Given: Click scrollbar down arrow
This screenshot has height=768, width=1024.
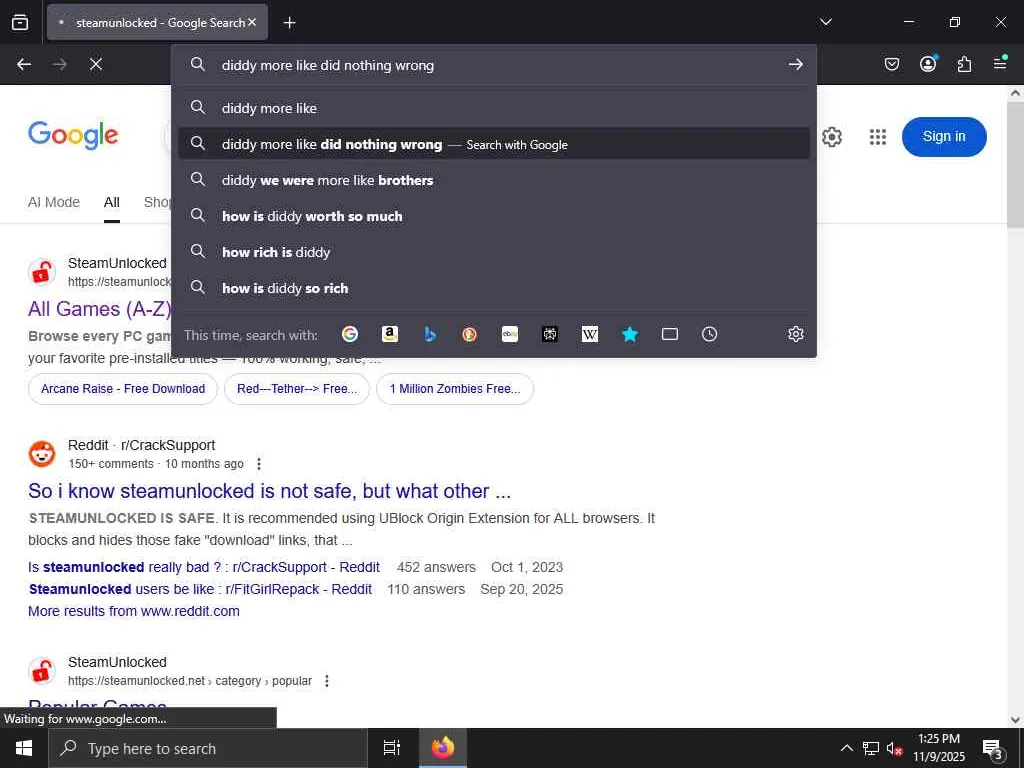Looking at the screenshot, I should coord(1016,720).
